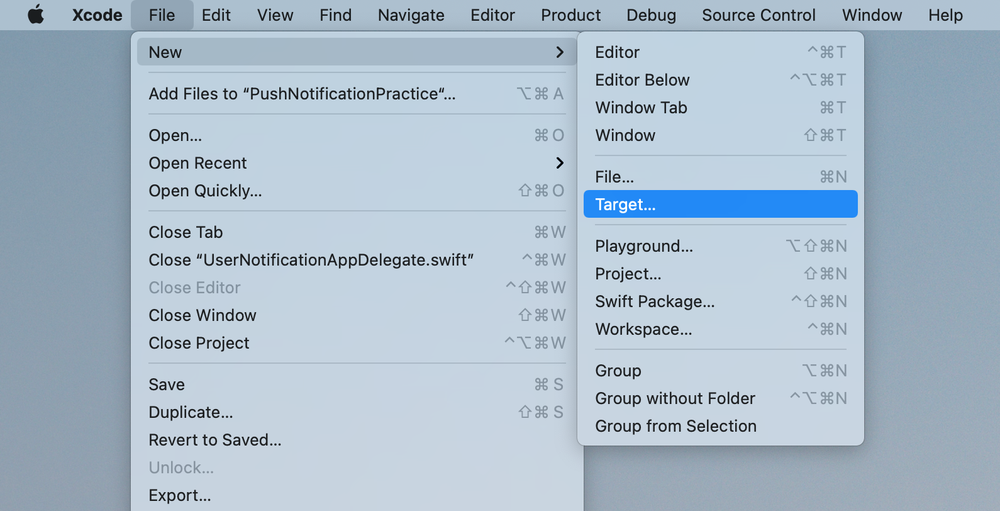Open the Source Control menu
1000x511 pixels.
click(x=758, y=15)
